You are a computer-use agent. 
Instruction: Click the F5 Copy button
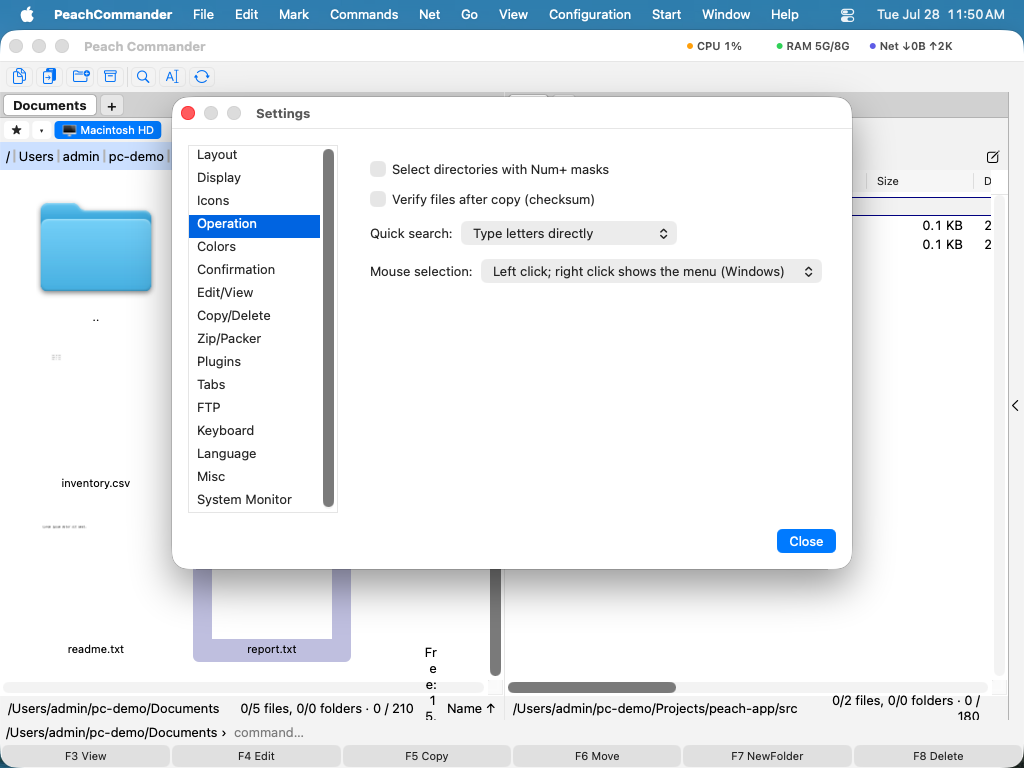pos(426,756)
